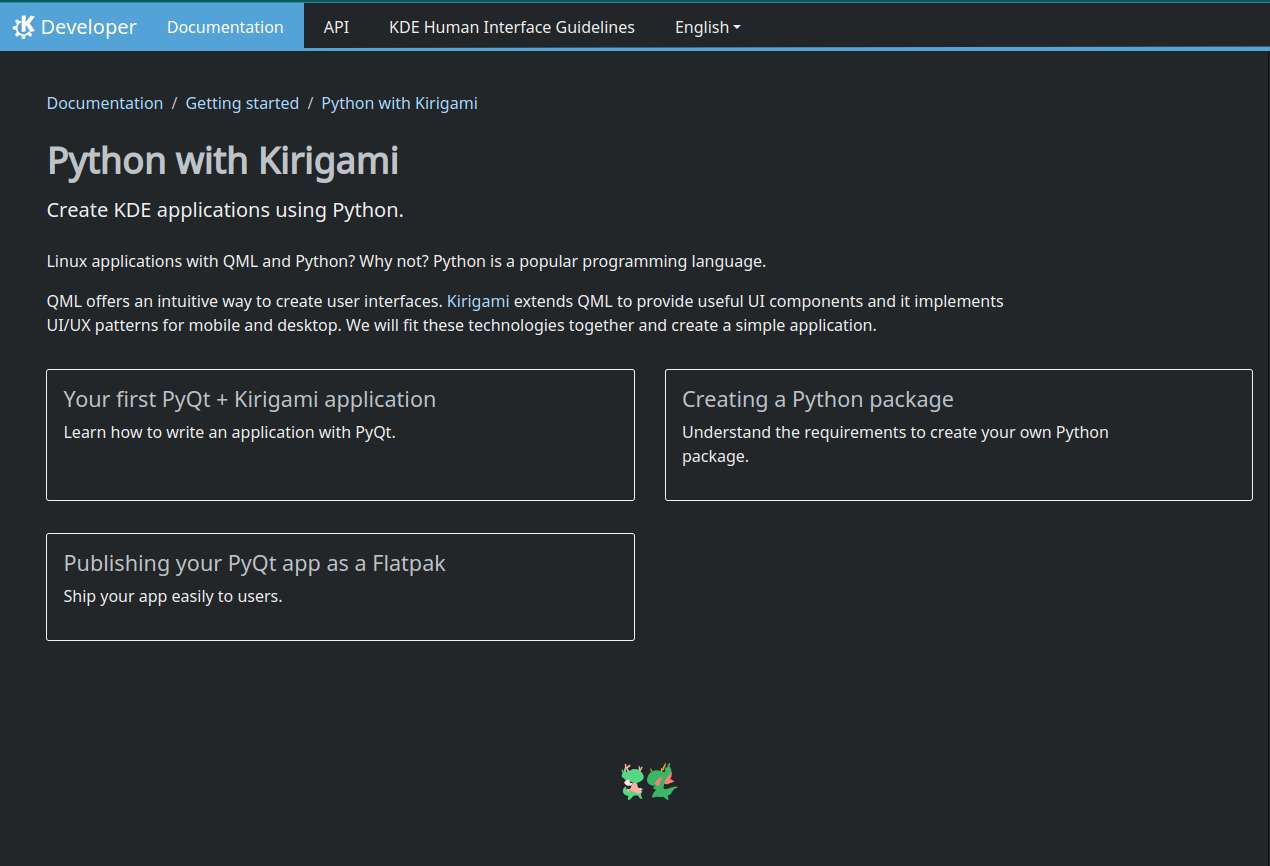Click Python with Kirigami breadcrumb
This screenshot has width=1270, height=866.
[x=399, y=103]
